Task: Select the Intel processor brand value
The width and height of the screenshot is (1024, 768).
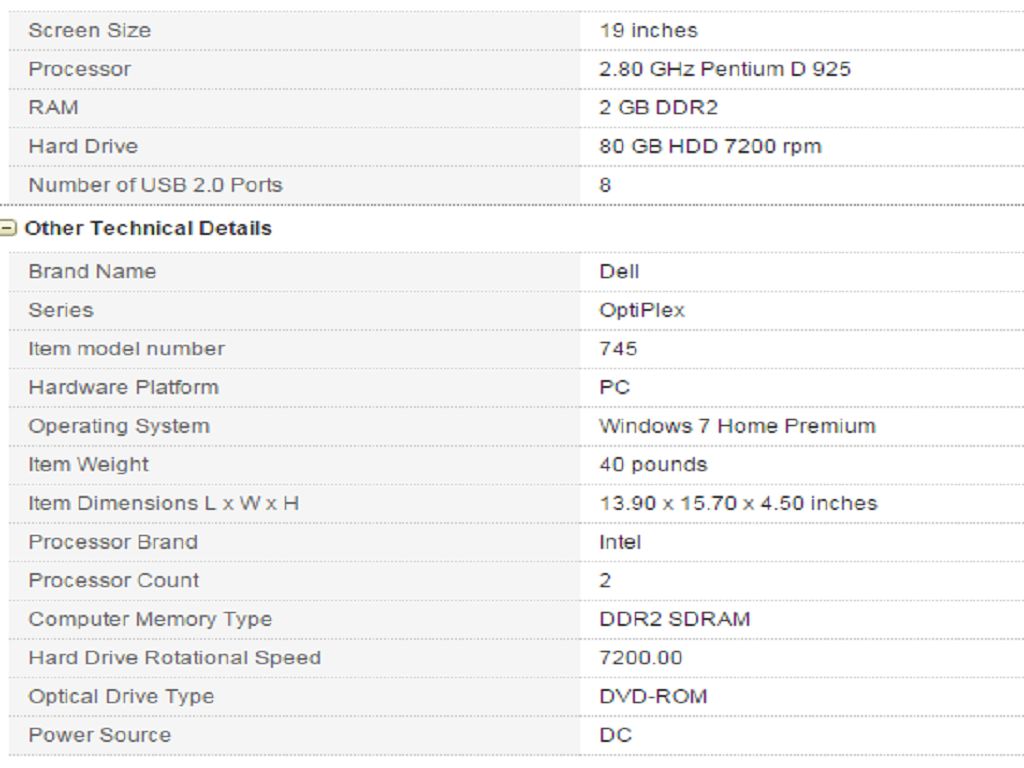Action: [x=620, y=542]
